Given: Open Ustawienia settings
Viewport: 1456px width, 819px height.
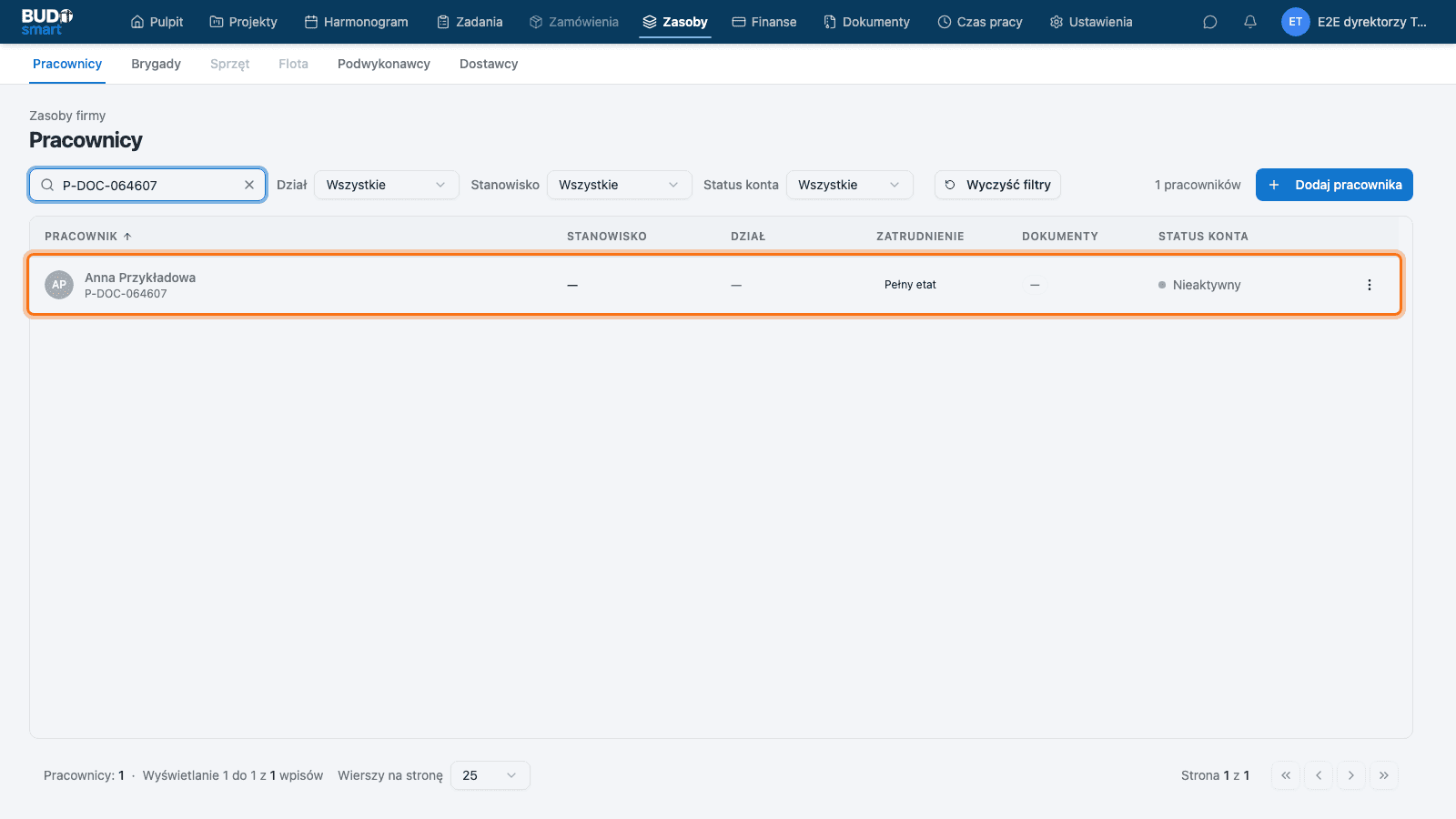Looking at the screenshot, I should pos(1091,22).
